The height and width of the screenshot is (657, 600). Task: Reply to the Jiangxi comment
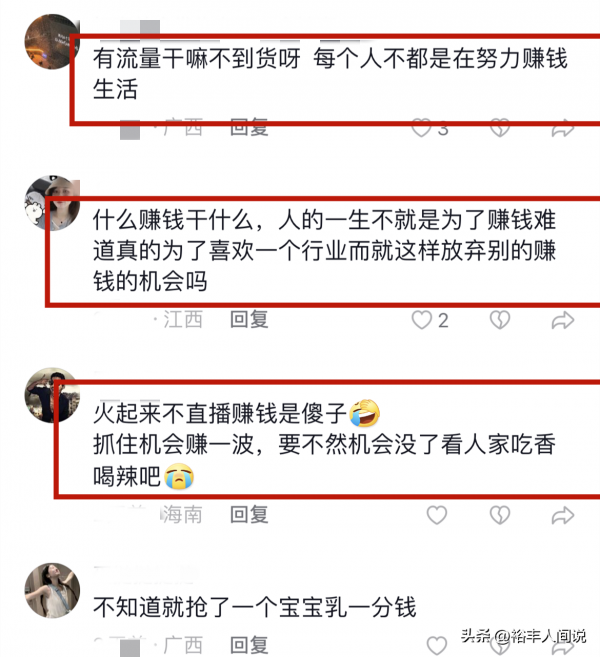(249, 320)
